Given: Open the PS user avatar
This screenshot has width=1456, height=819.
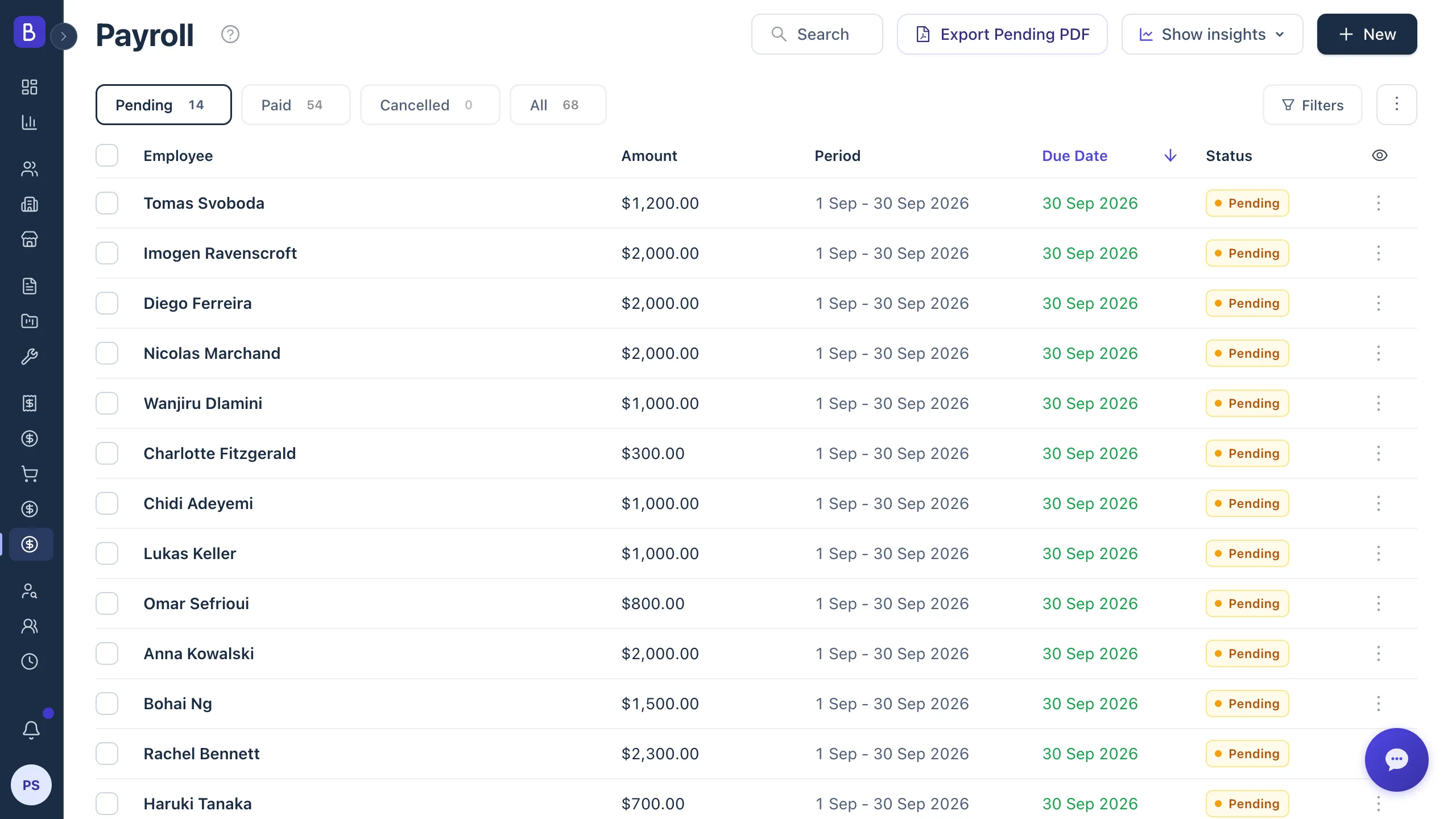Looking at the screenshot, I should tap(31, 785).
